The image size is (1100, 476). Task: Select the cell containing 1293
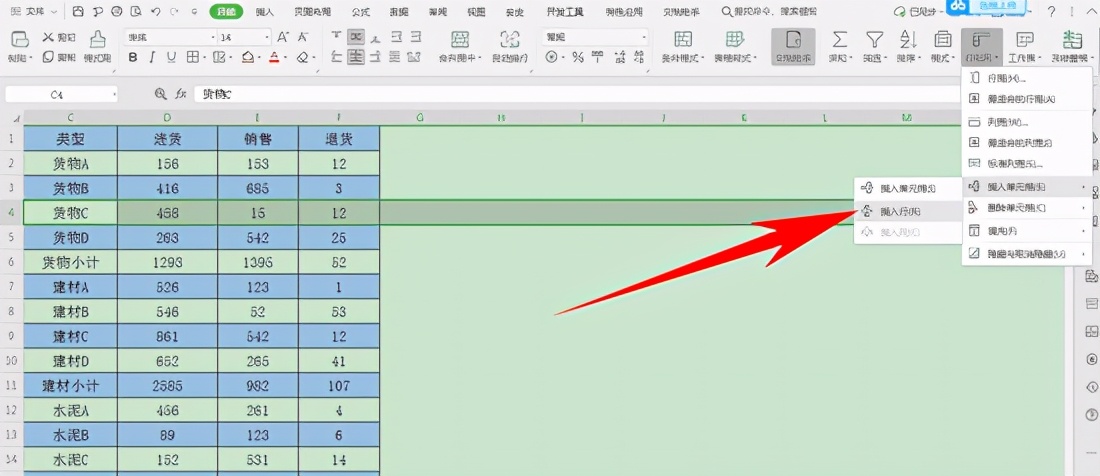(168, 262)
